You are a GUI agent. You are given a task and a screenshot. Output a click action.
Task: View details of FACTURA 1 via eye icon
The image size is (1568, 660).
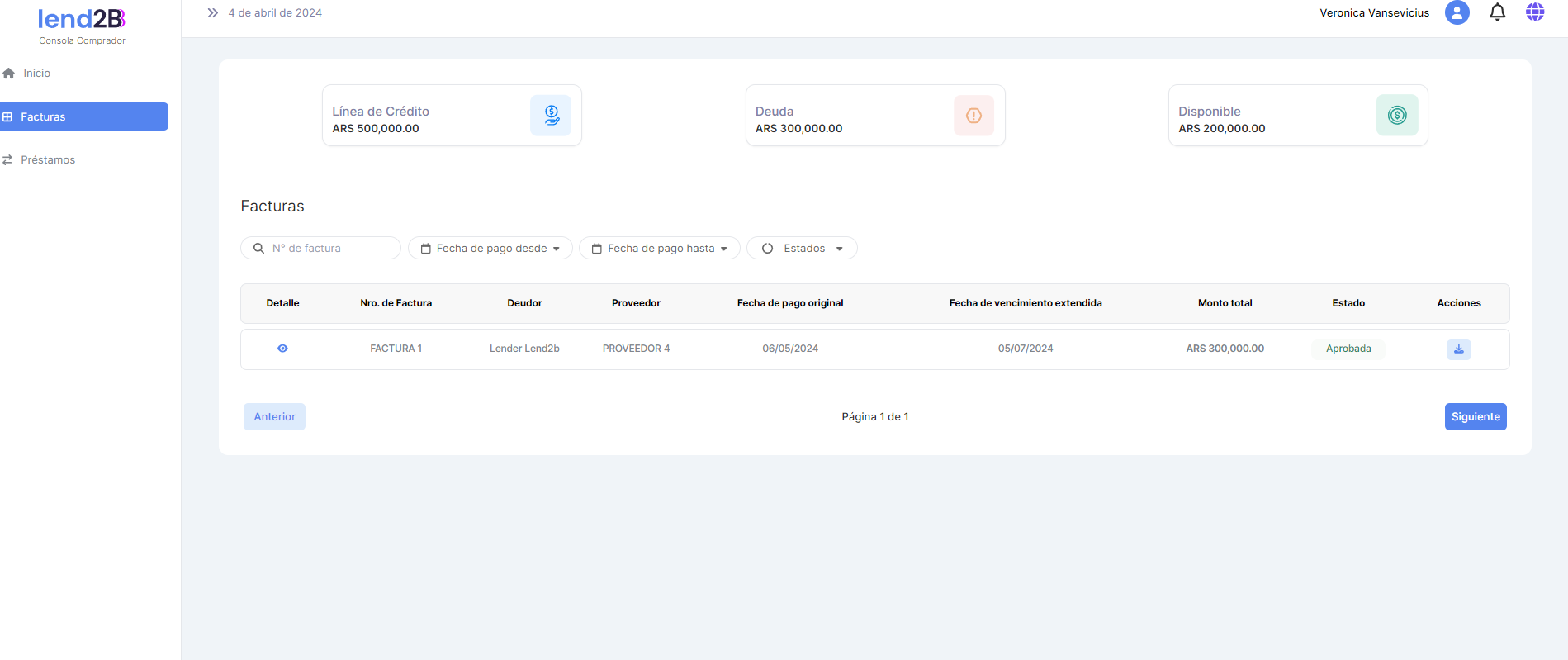coord(282,349)
